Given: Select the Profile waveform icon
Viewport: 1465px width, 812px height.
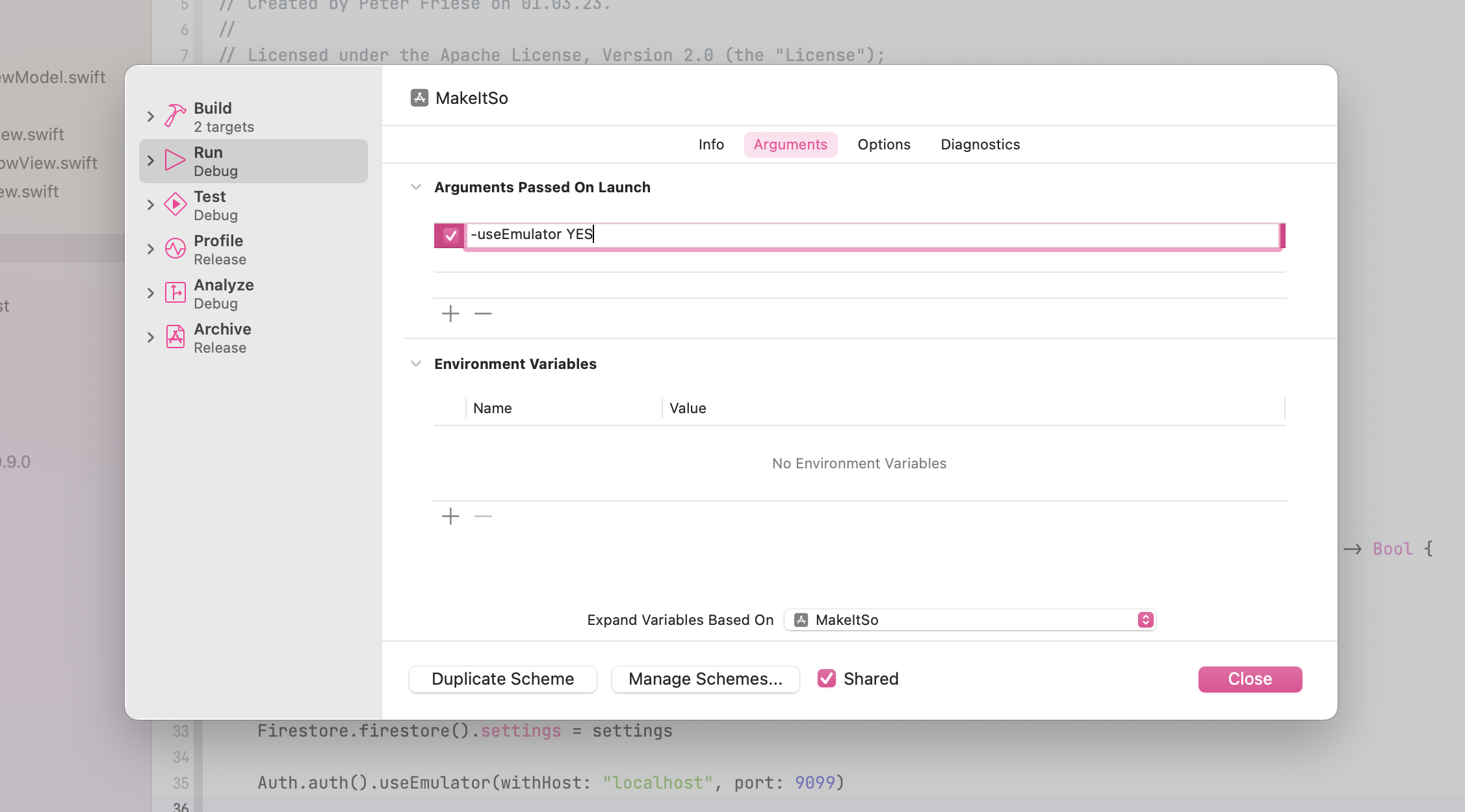Looking at the screenshot, I should pyautogui.click(x=175, y=249).
